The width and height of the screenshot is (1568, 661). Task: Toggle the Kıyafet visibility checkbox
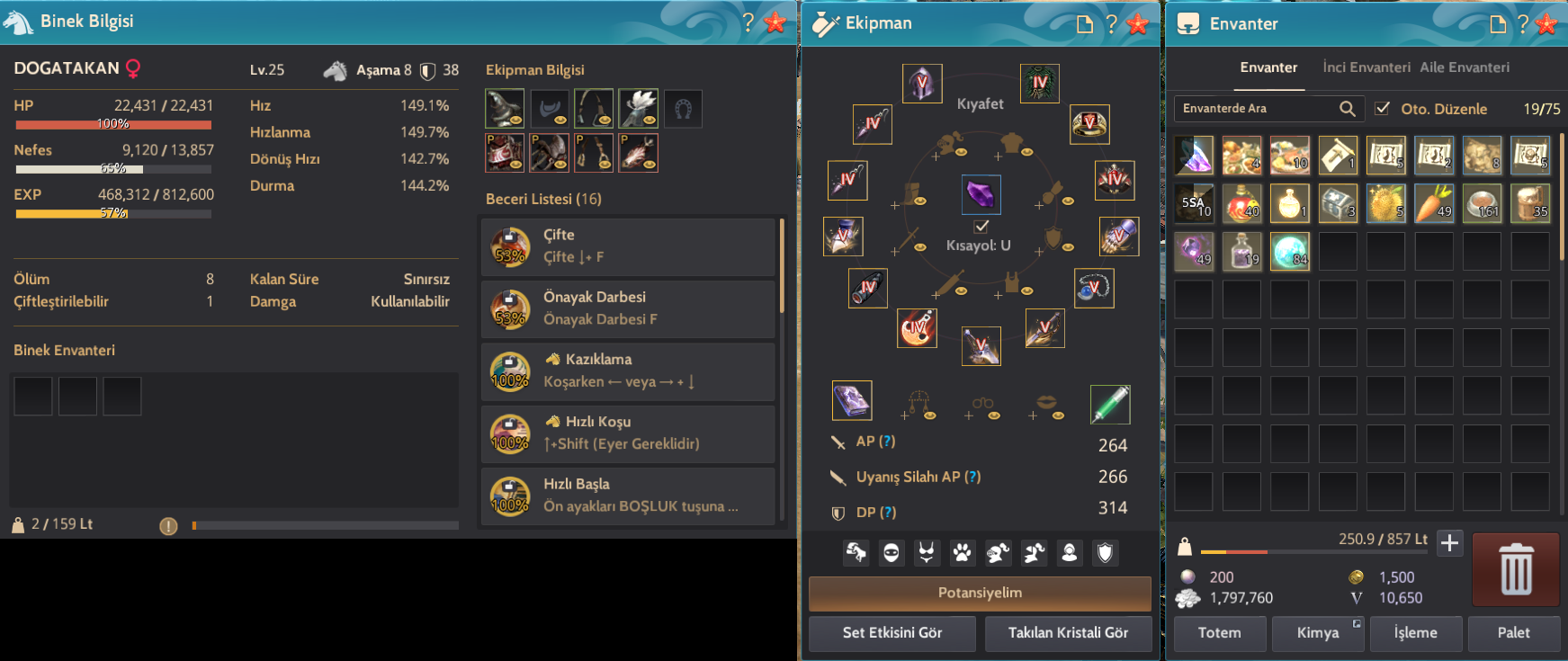click(981, 227)
